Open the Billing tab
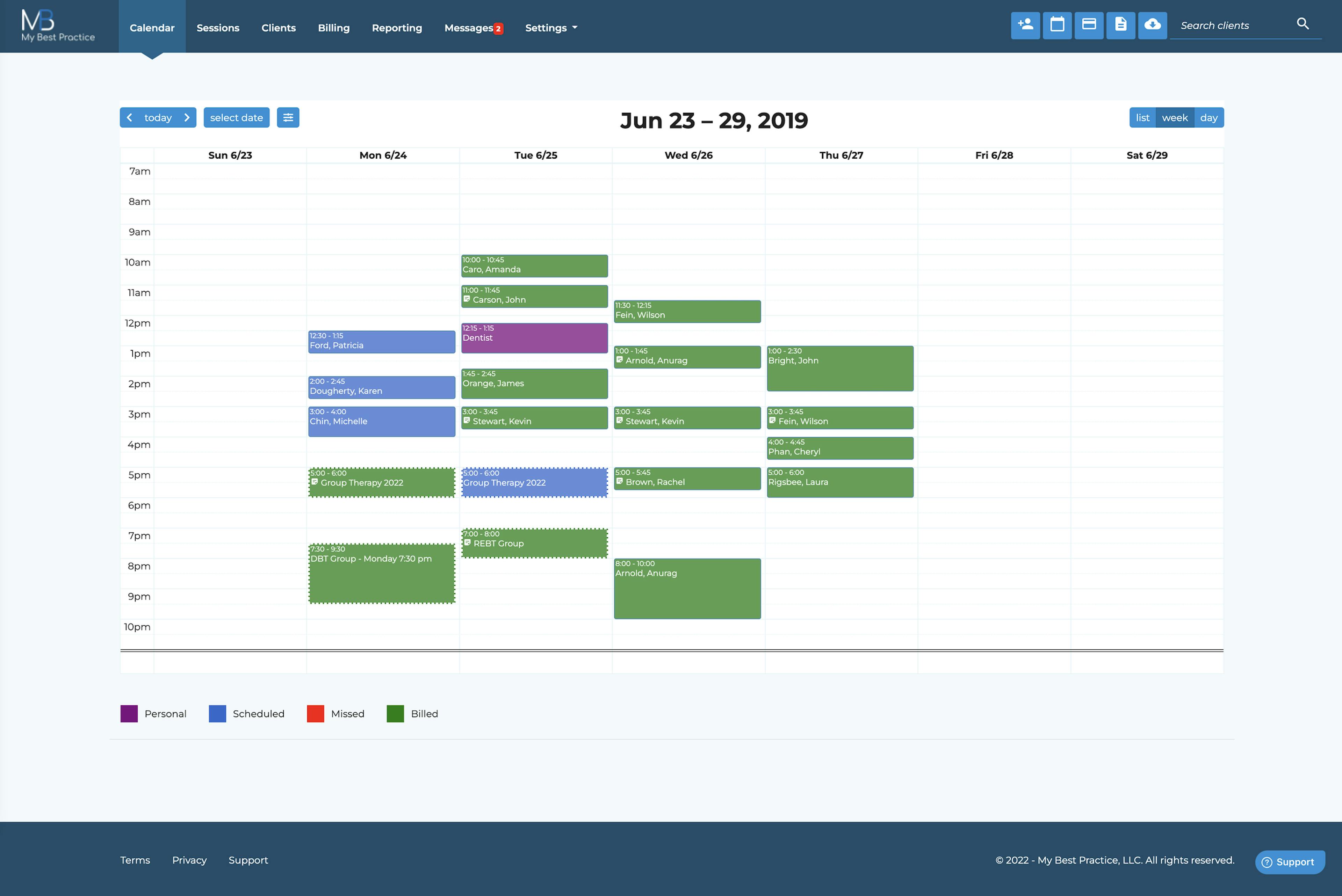 pyautogui.click(x=333, y=28)
